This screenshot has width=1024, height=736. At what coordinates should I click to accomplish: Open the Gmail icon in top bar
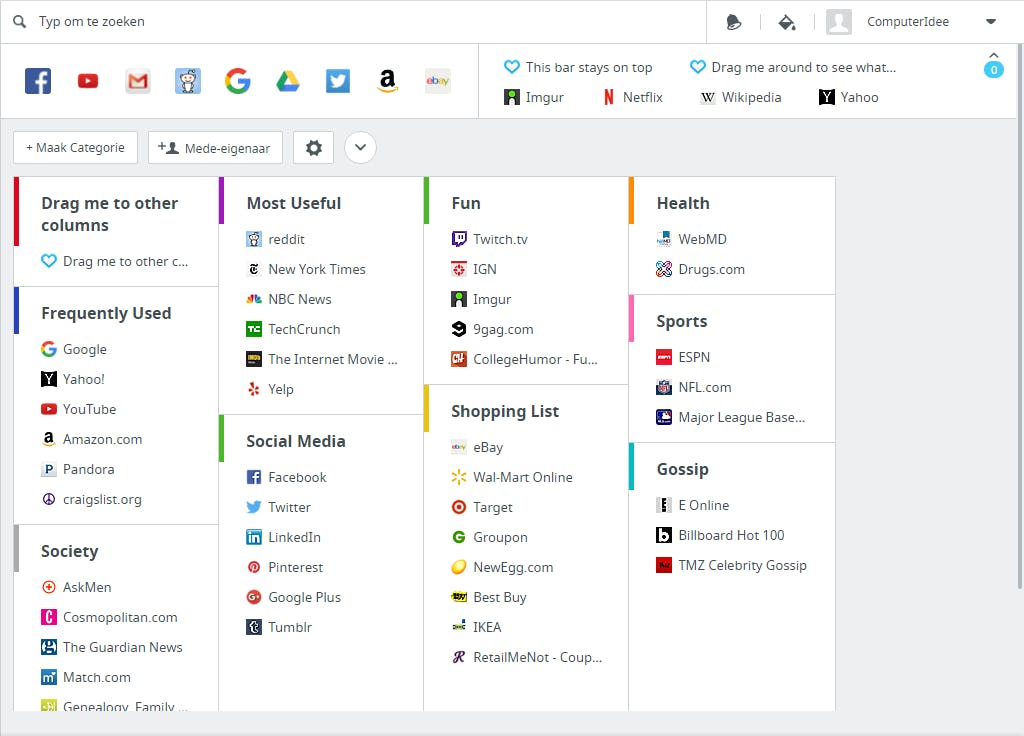tap(138, 81)
